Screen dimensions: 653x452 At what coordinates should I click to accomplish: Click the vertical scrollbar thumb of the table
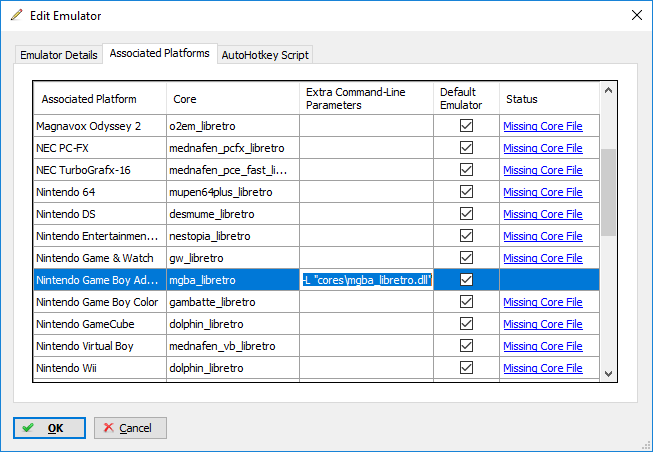coord(608,192)
